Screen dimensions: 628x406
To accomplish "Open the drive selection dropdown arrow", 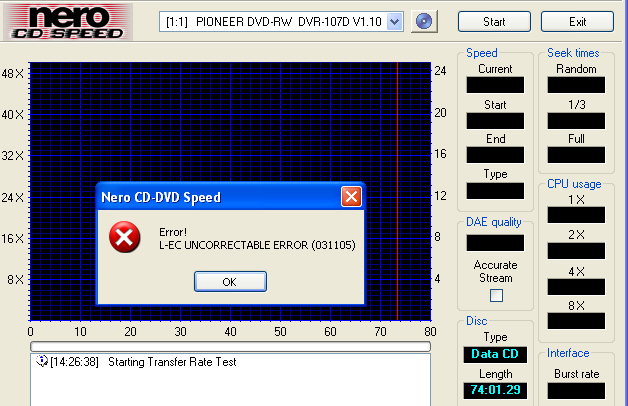I will [x=395, y=22].
